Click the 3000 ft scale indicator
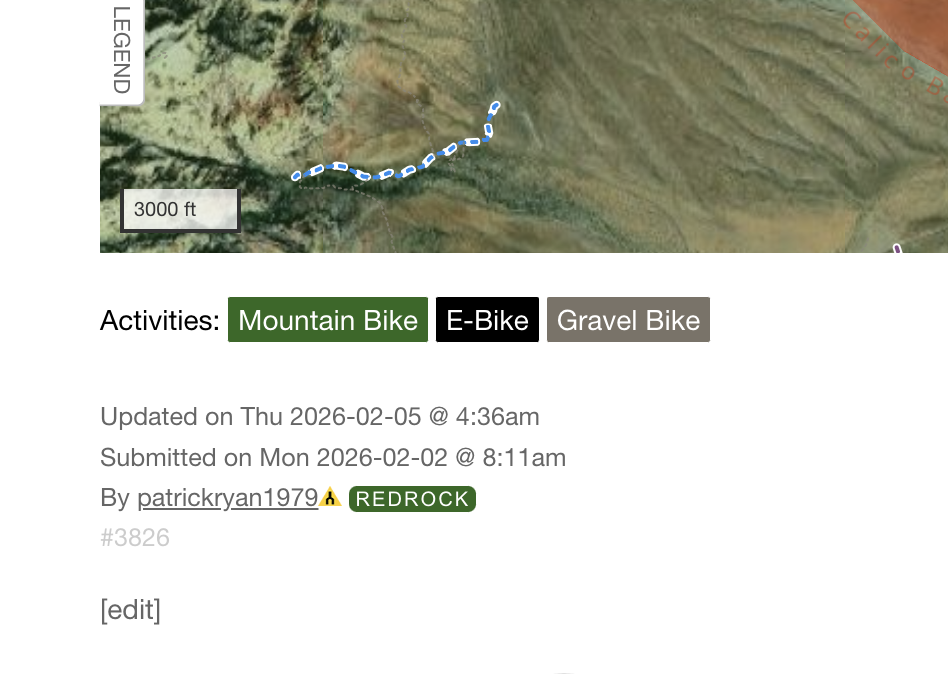This screenshot has width=948, height=674. (179, 209)
